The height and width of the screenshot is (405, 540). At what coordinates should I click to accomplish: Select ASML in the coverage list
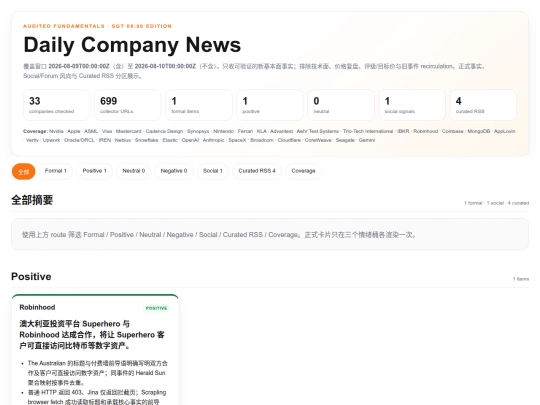click(x=91, y=131)
